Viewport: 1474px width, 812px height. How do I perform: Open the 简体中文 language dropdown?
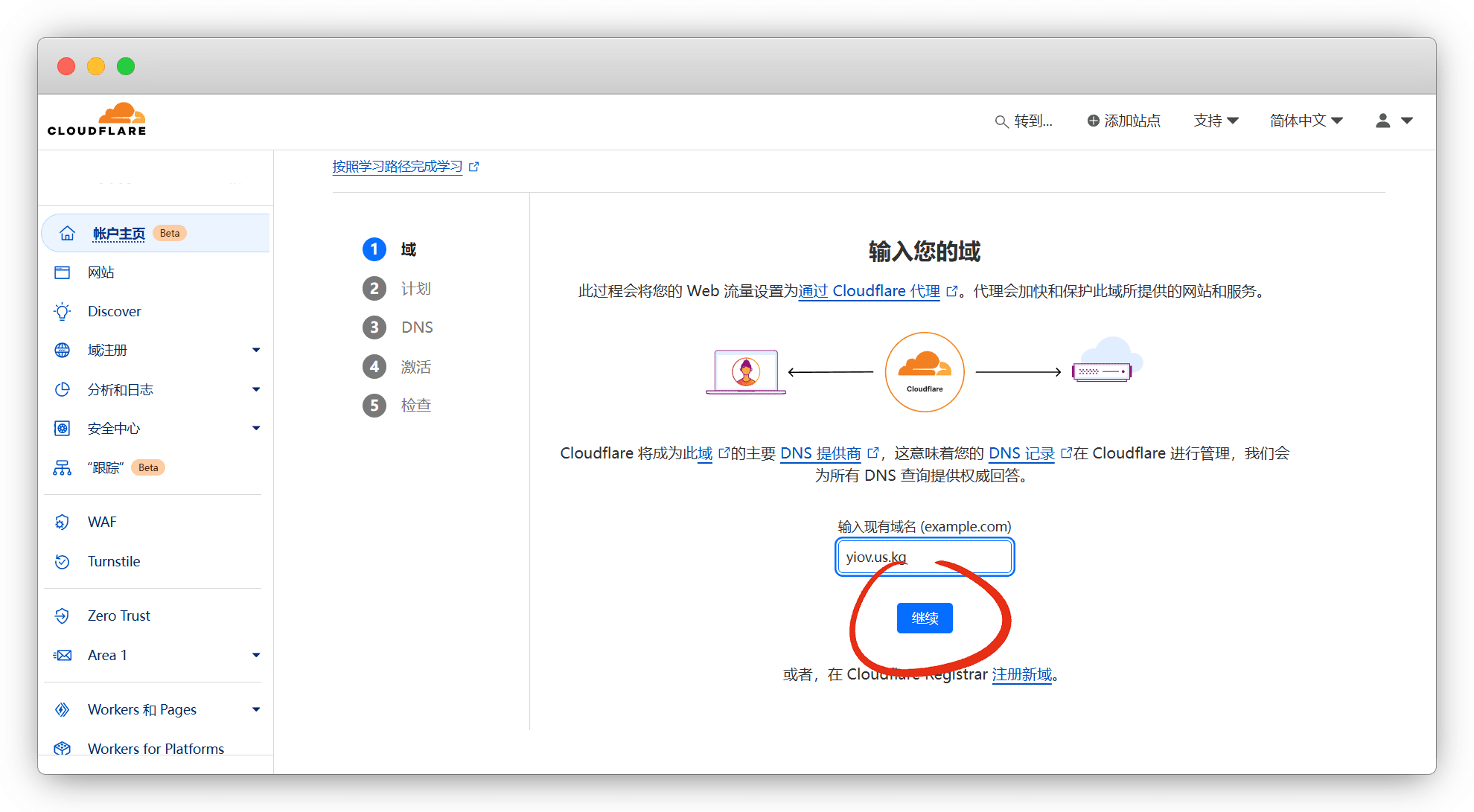tap(1306, 121)
